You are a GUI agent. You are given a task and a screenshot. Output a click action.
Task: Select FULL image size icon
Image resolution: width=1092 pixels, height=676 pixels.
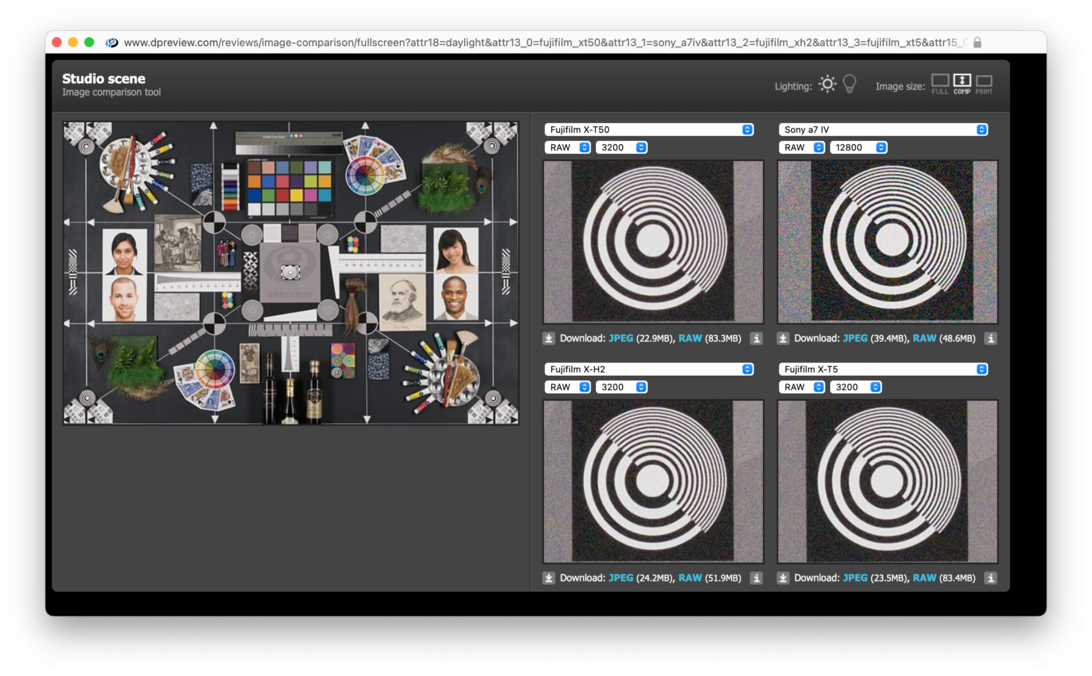click(x=940, y=84)
